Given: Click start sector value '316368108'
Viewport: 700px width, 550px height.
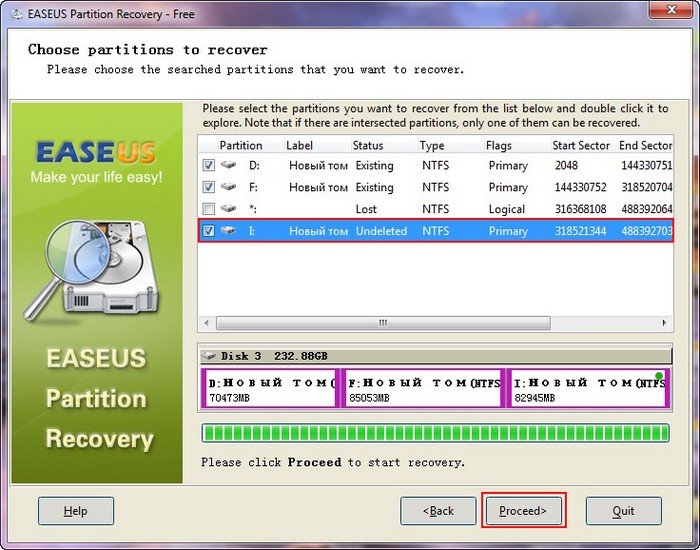Looking at the screenshot, I should coord(580,209).
